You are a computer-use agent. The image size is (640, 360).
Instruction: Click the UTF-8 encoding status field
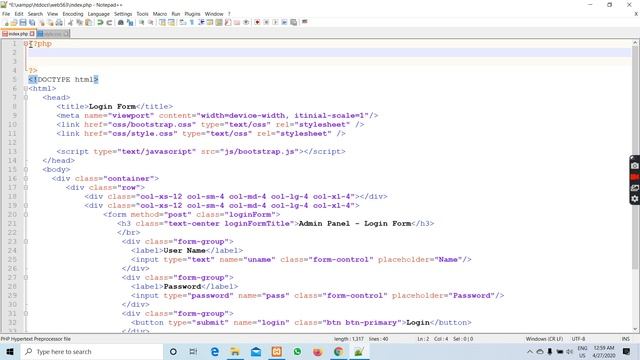tap(578, 339)
